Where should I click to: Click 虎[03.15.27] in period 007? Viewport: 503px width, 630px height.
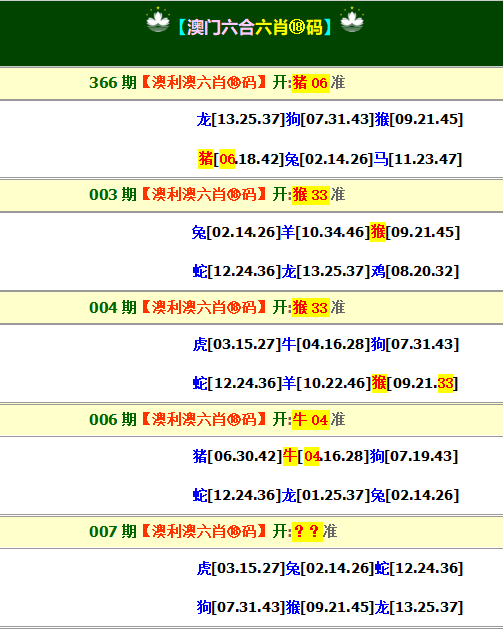pos(241,568)
